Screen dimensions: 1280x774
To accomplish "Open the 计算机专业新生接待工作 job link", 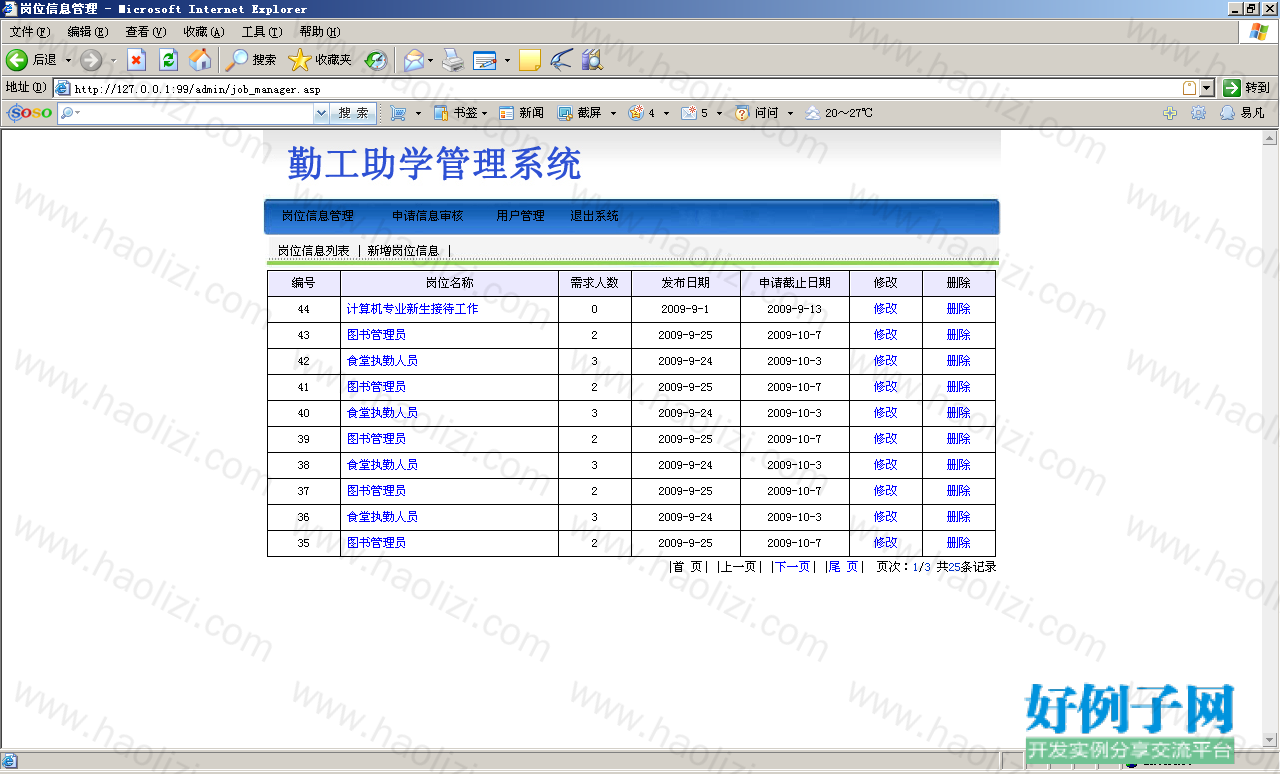I will coord(413,309).
